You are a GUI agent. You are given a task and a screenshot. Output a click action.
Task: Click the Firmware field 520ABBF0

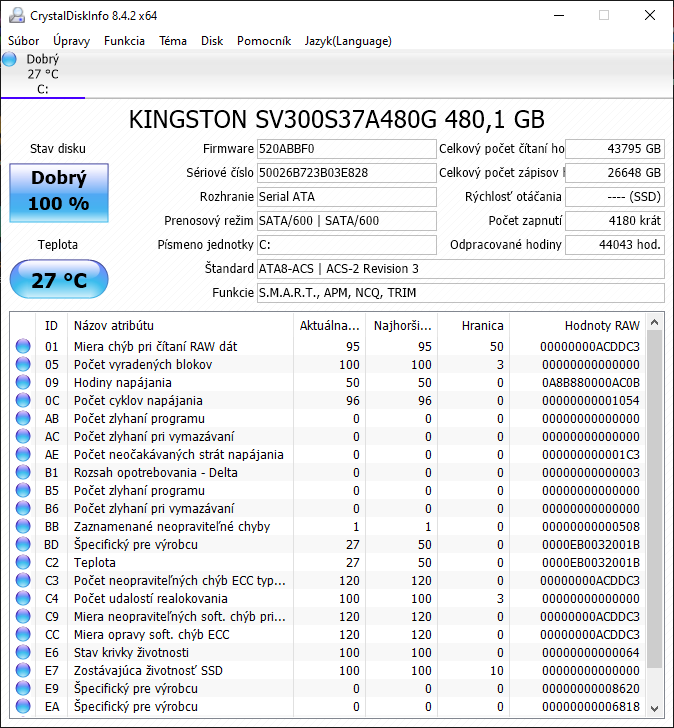point(346,149)
